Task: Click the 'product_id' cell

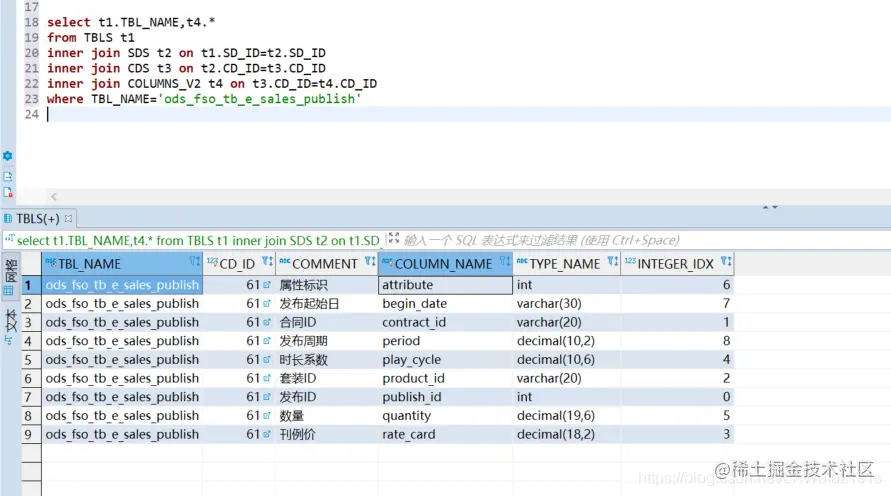Action: pyautogui.click(x=446, y=378)
